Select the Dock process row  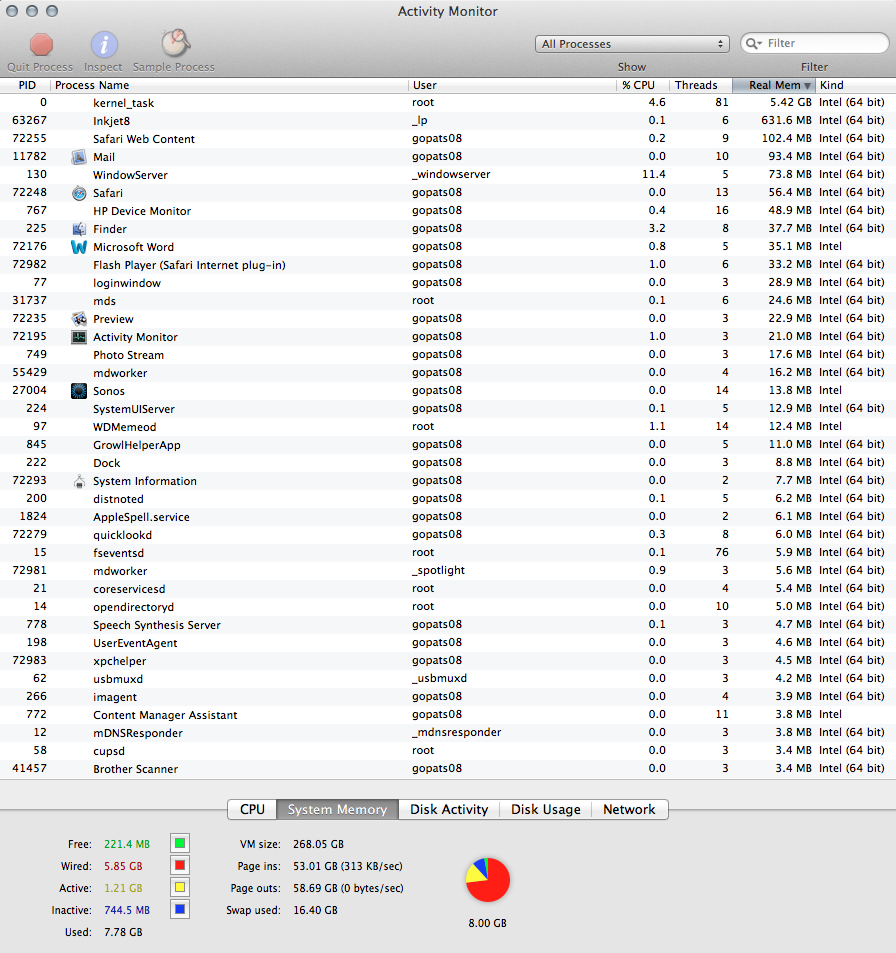click(x=448, y=463)
